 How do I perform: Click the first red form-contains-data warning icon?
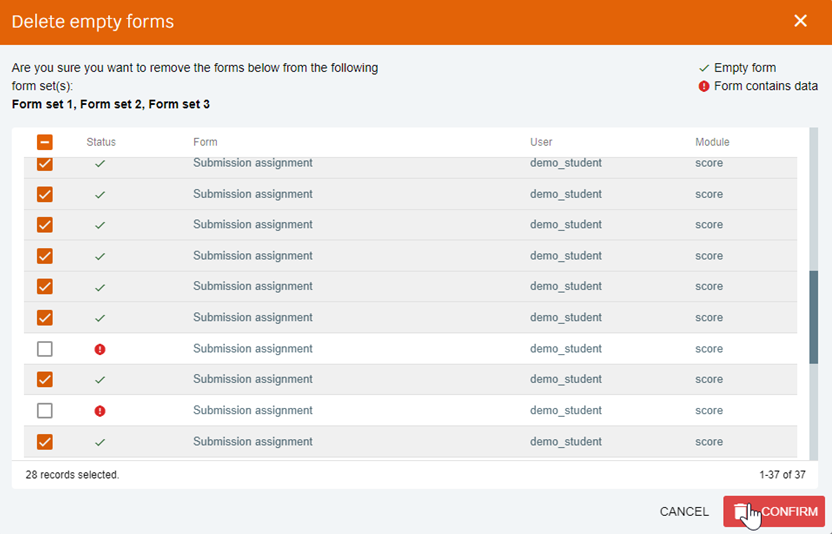click(x=100, y=349)
